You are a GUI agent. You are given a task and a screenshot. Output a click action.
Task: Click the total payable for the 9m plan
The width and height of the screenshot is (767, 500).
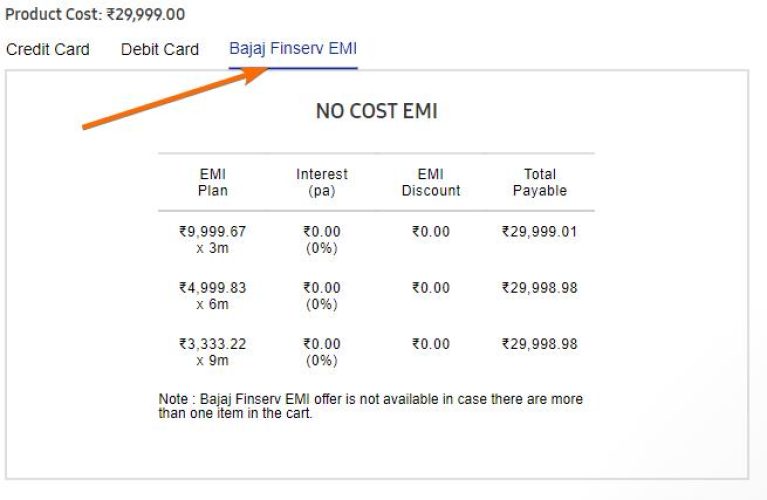(x=540, y=344)
